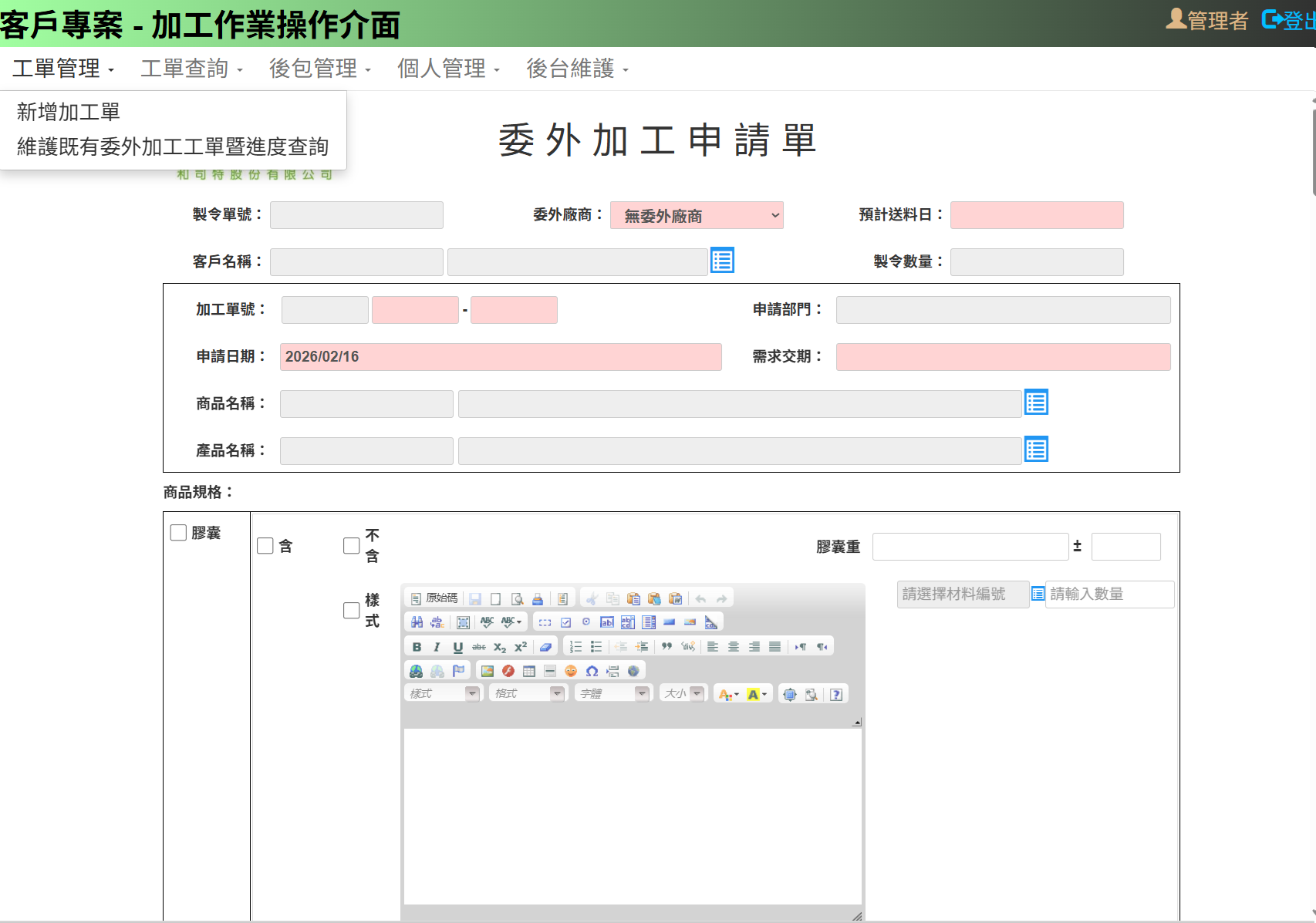This screenshot has width=1316, height=923.
Task: Open material number lookup list icon
Action: (x=1038, y=594)
